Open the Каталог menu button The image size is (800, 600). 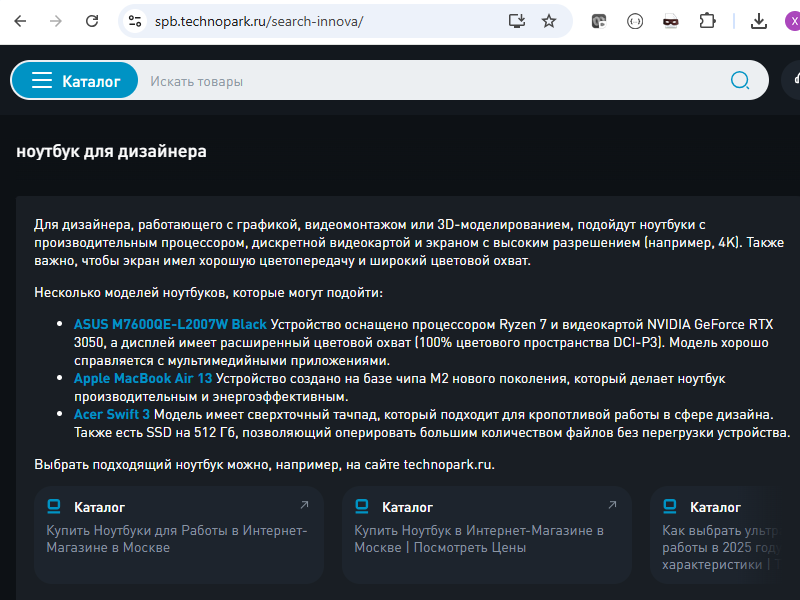click(x=74, y=80)
